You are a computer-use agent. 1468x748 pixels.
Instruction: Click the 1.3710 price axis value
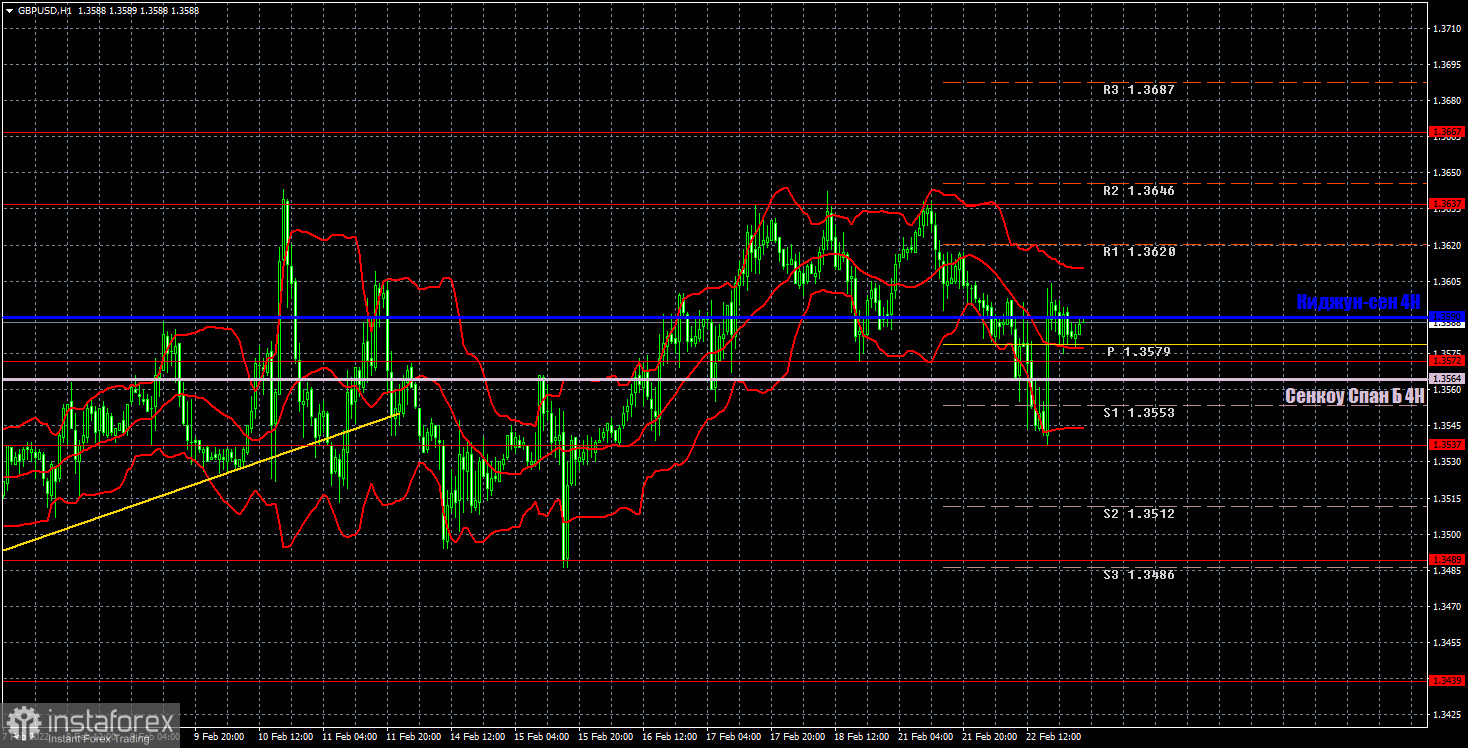(x=1447, y=29)
